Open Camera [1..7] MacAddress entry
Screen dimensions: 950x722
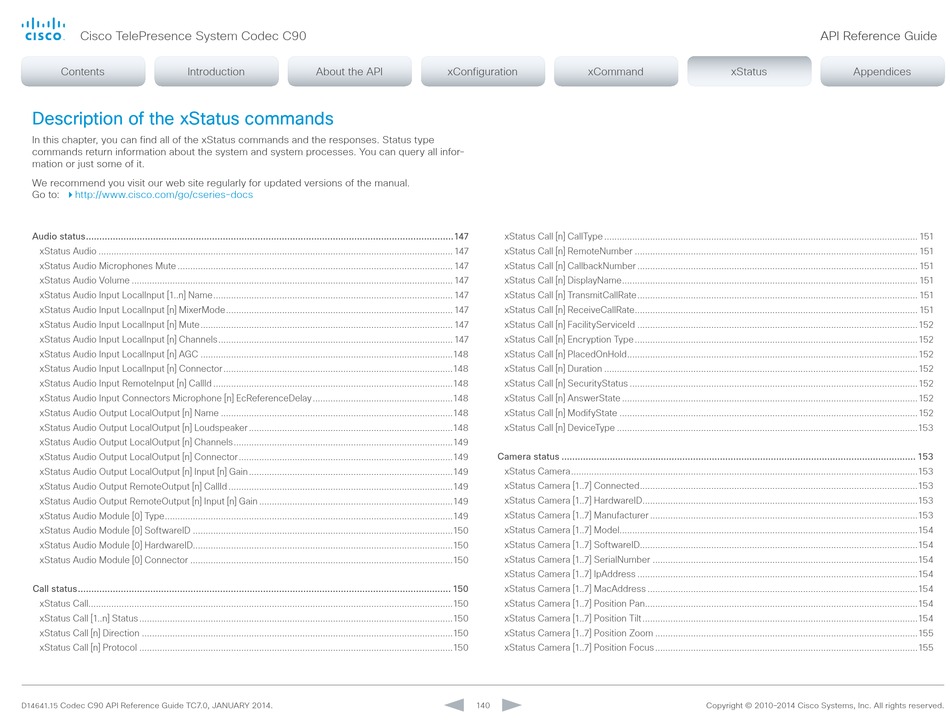click(x=719, y=589)
